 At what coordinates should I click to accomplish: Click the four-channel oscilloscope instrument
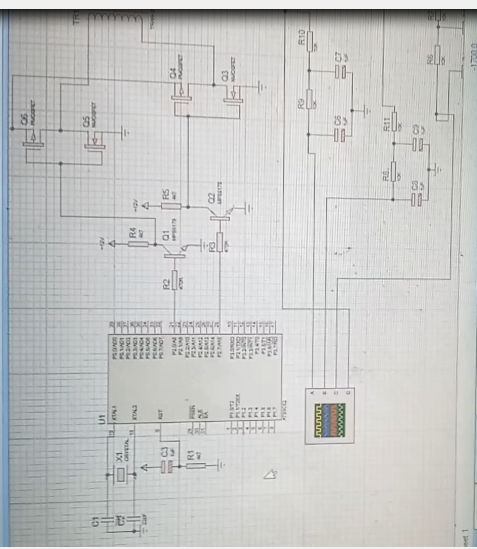330,416
